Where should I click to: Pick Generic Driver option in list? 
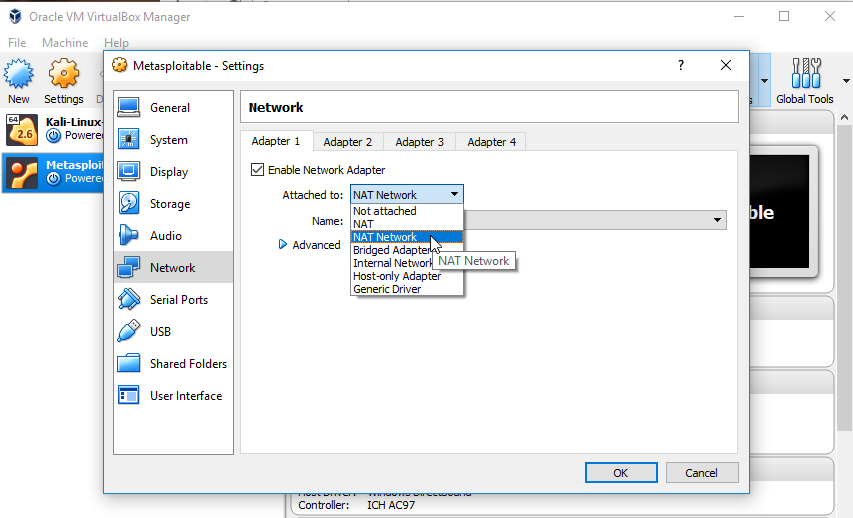coord(387,289)
